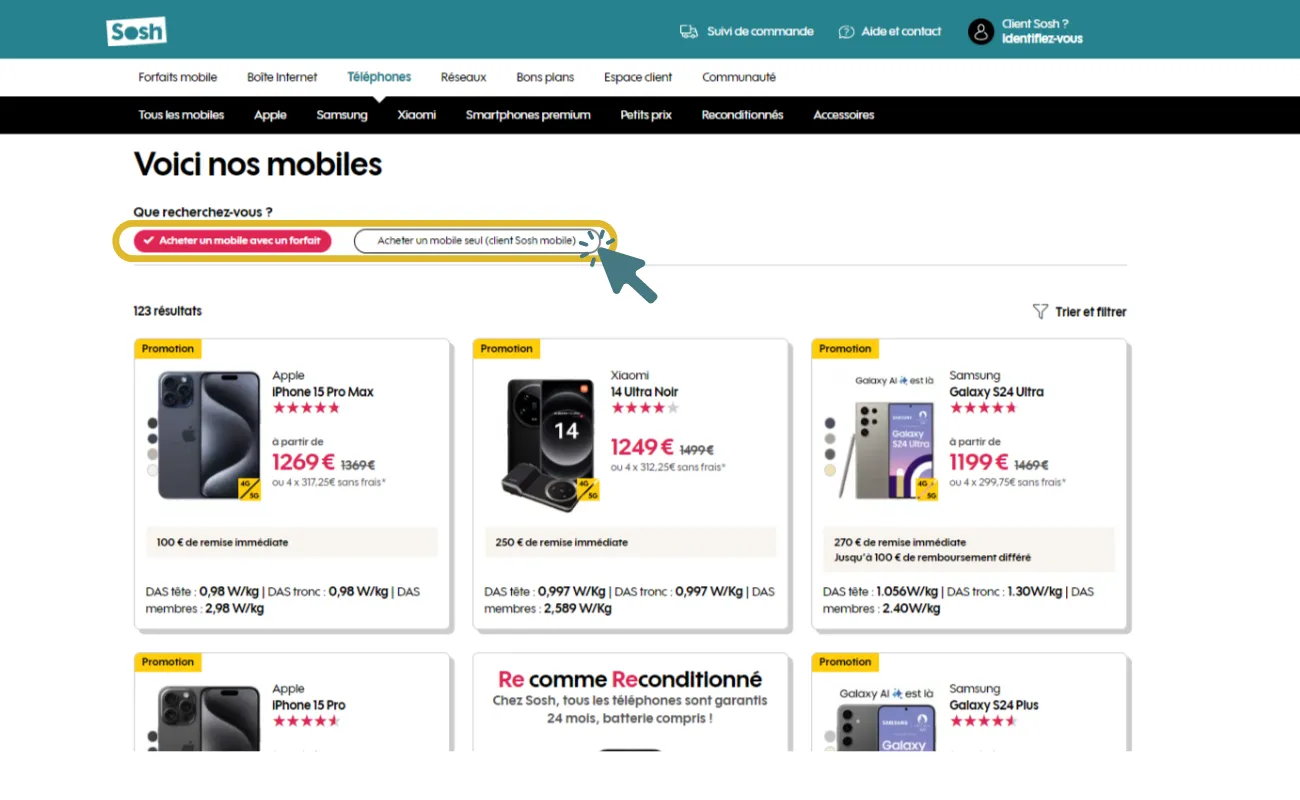
Task: Toggle Acheter un mobile avec un forfait
Action: pos(232,241)
